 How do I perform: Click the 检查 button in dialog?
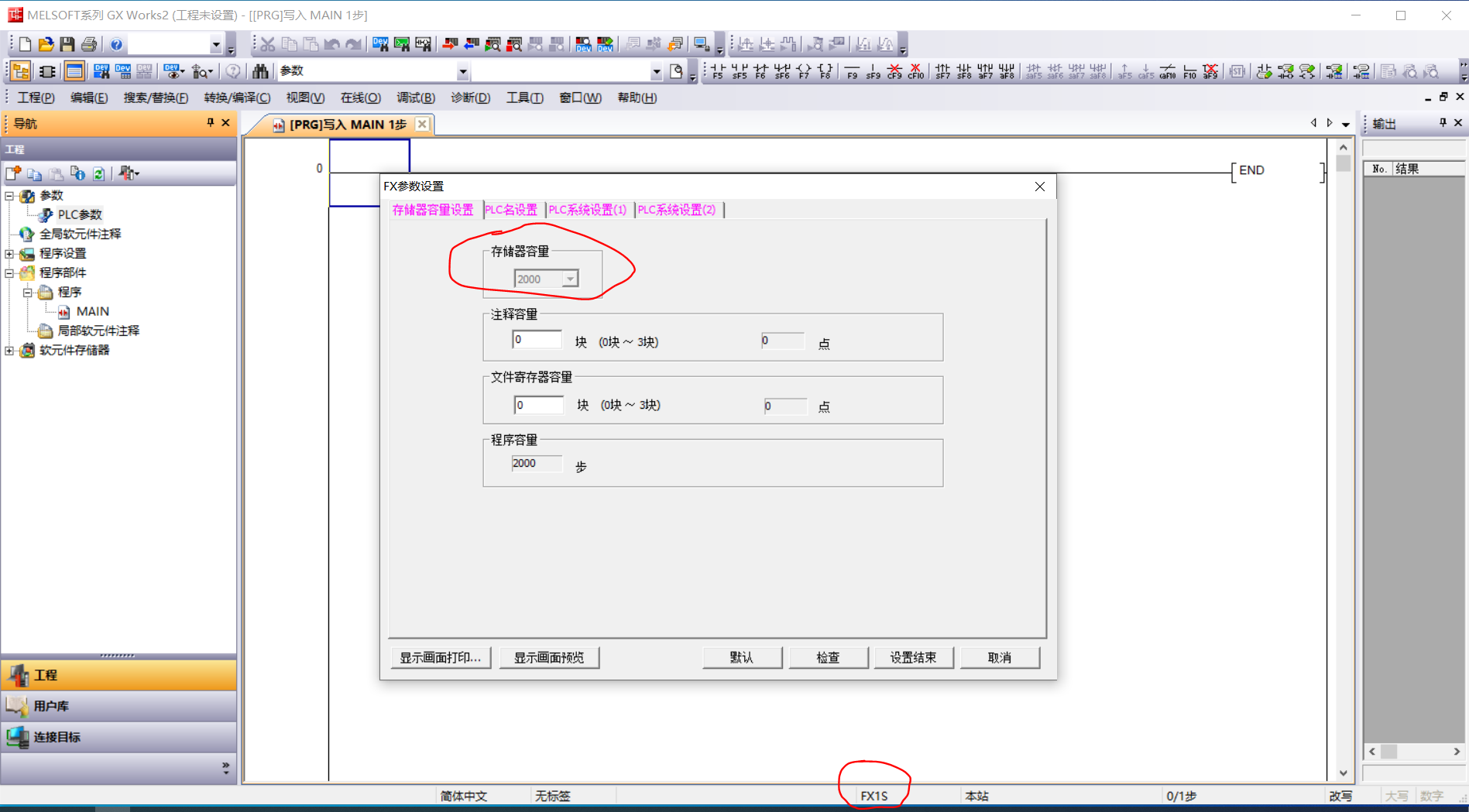coord(828,657)
